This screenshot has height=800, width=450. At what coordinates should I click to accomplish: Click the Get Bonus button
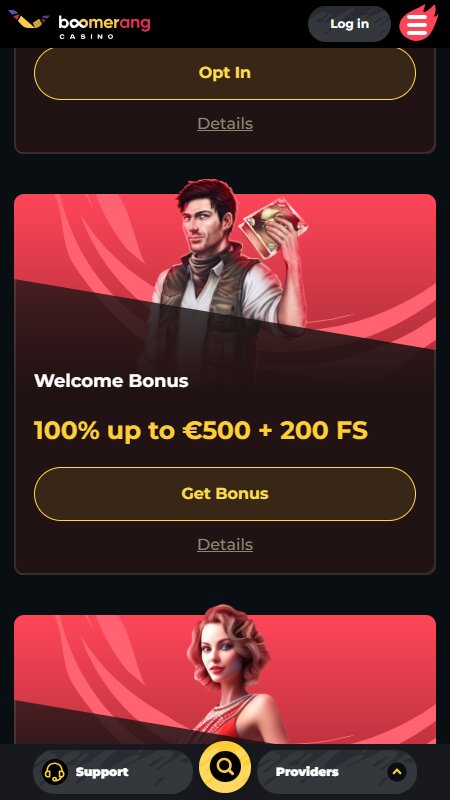[x=225, y=493]
